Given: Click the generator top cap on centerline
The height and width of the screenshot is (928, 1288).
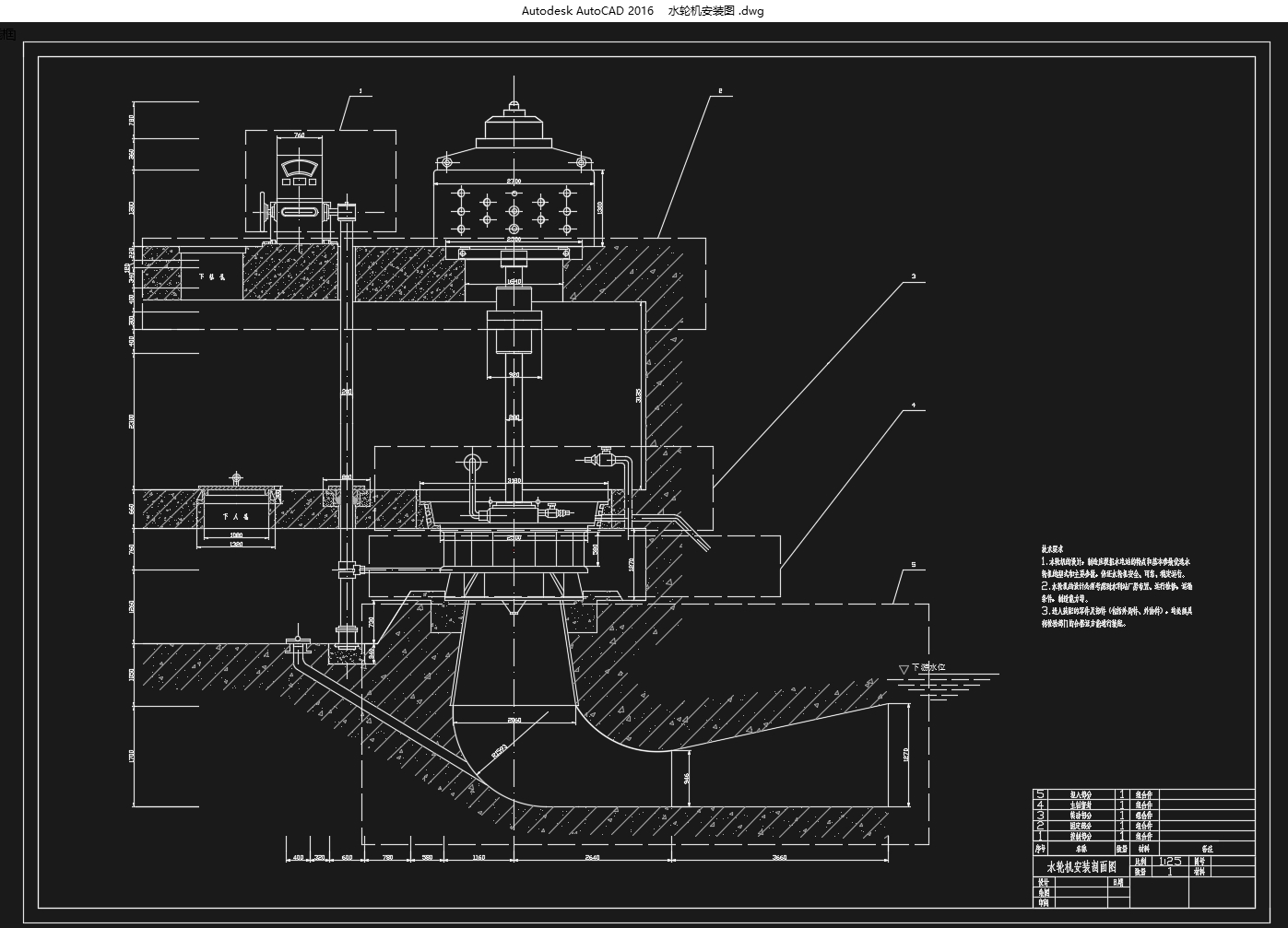Looking at the screenshot, I should click(514, 107).
